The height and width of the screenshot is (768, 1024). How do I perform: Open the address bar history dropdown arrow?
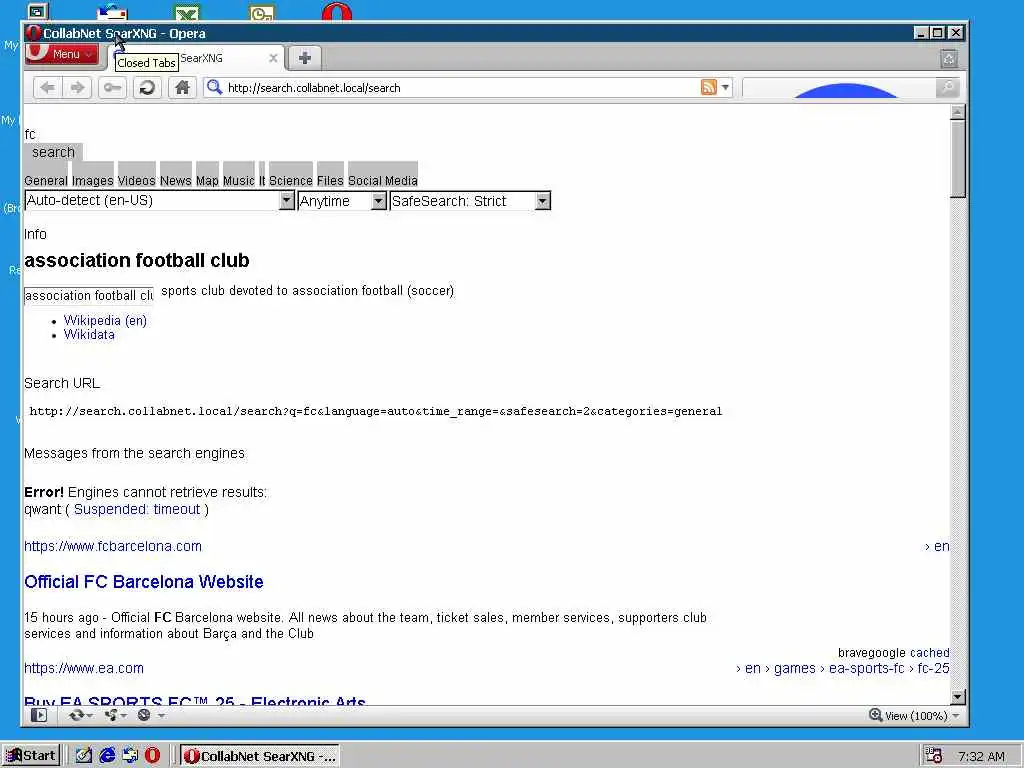725,87
